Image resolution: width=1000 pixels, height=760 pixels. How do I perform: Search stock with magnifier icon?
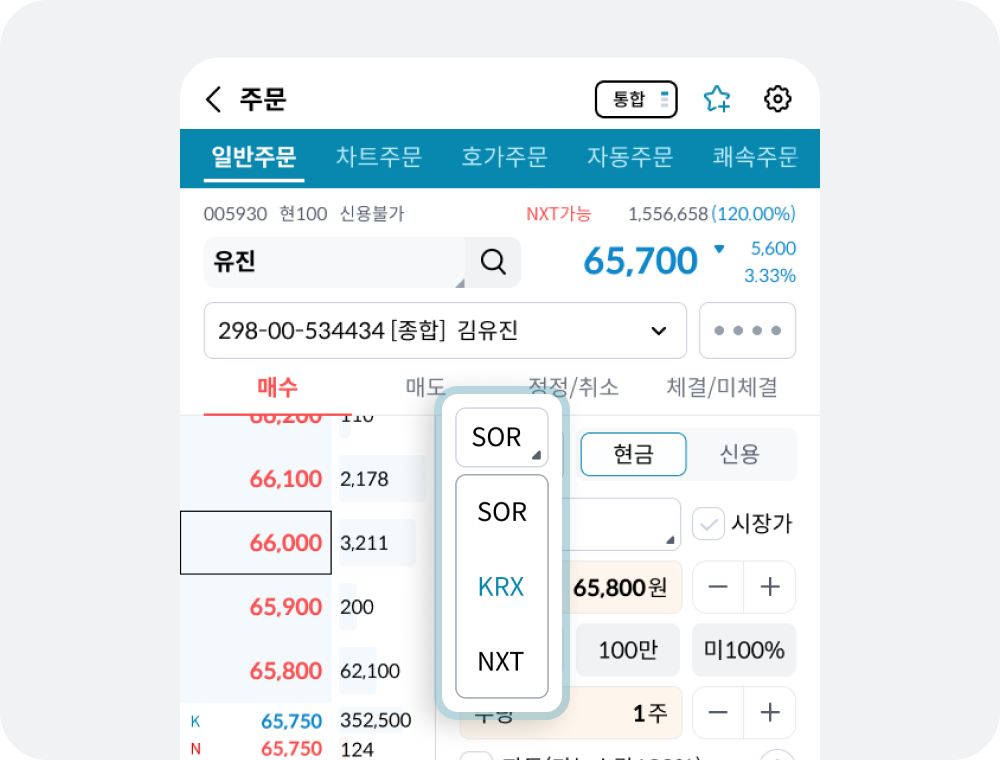493,261
